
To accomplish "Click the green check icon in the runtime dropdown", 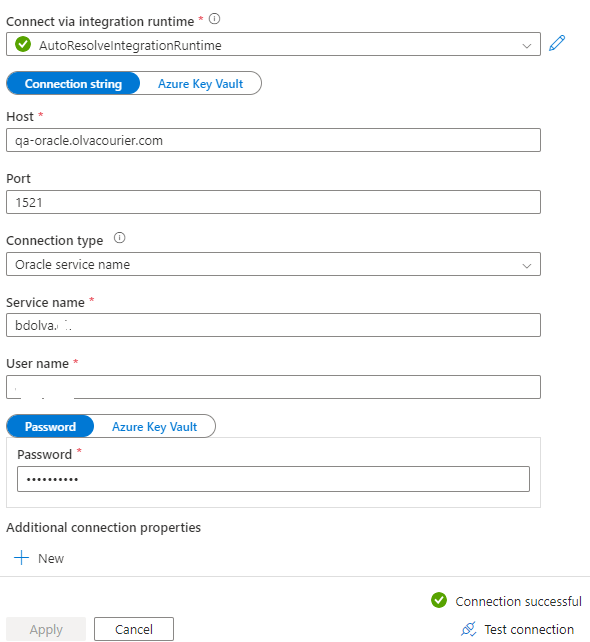I will [23, 44].
